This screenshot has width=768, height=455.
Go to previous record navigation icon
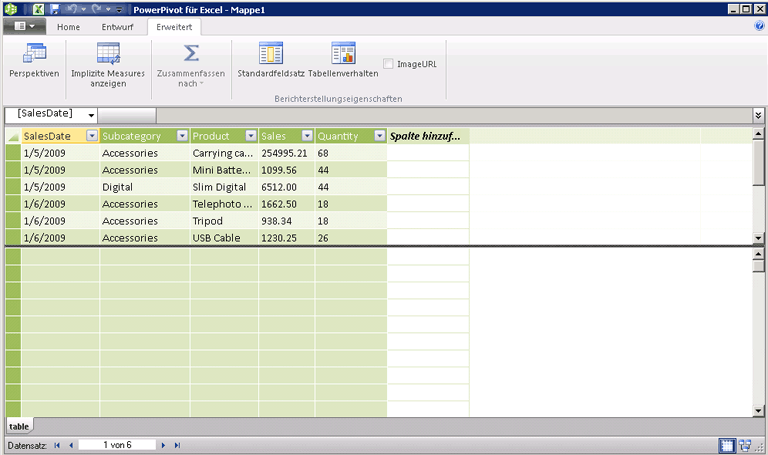pyautogui.click(x=72, y=445)
